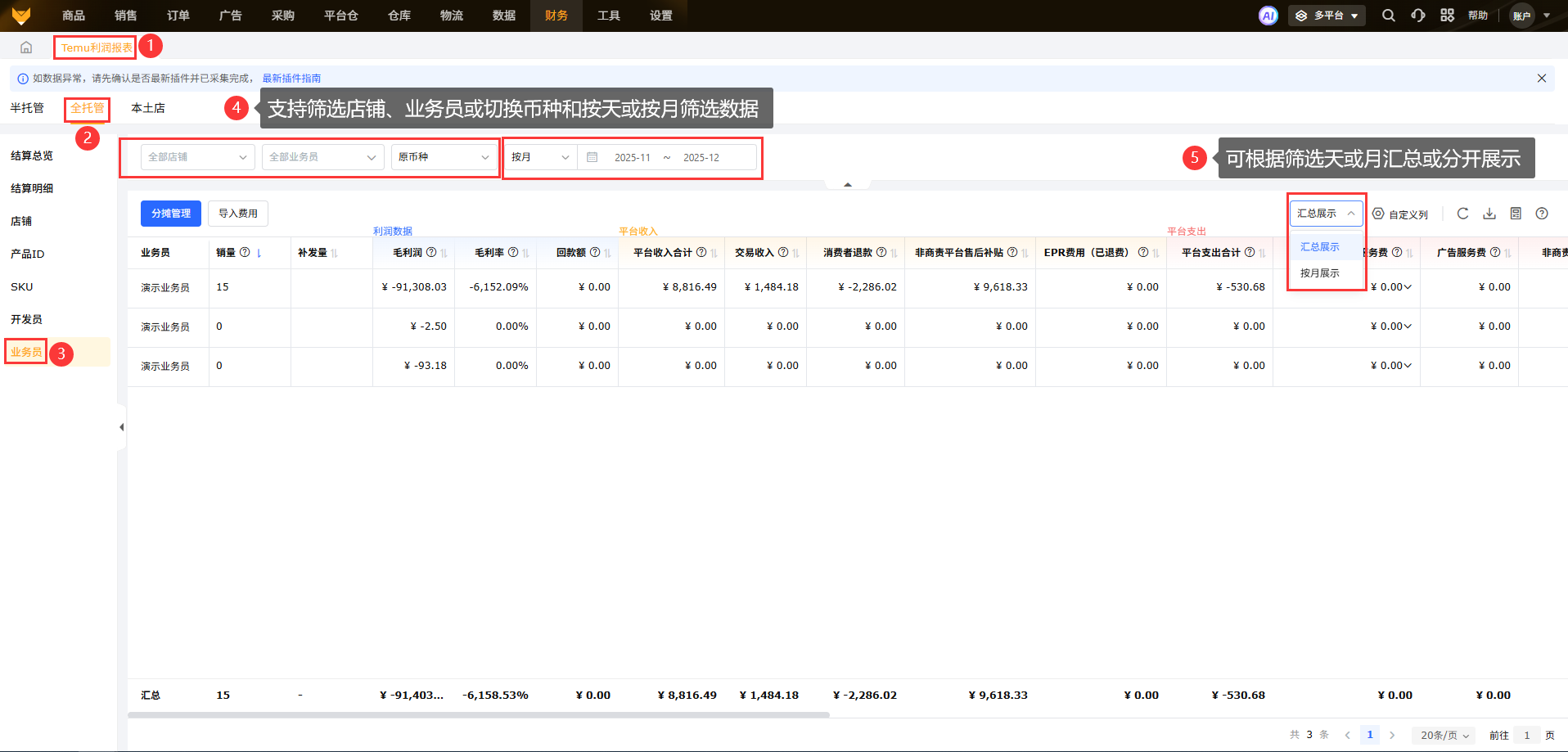Click the customer service headset icon
Screen dimensions: 1568x752
click(x=1417, y=16)
